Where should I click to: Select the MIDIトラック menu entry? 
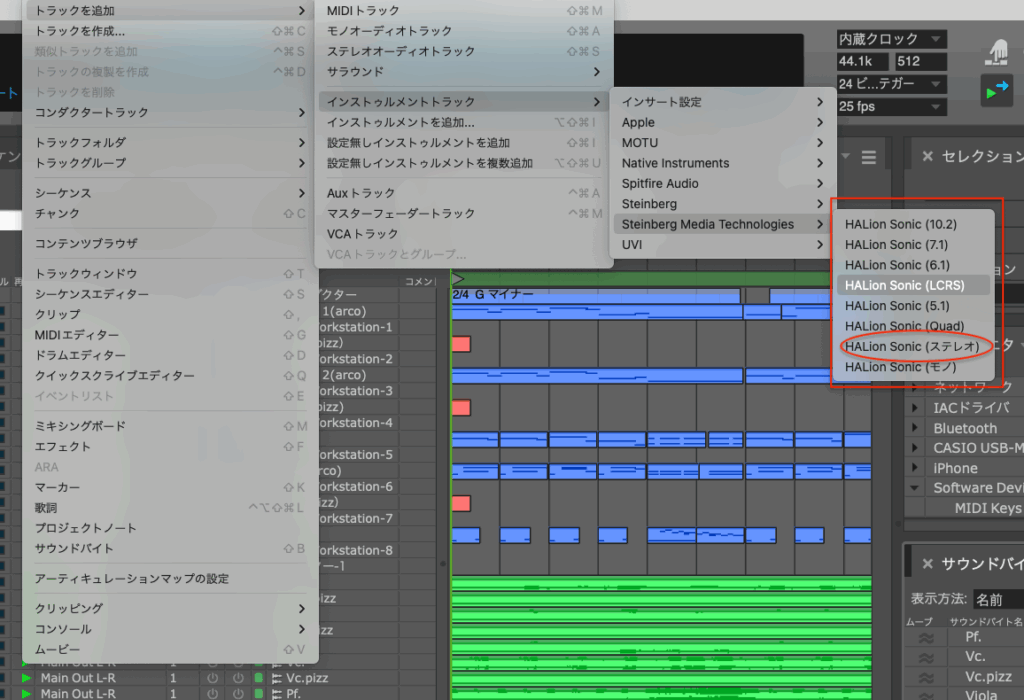tap(363, 11)
